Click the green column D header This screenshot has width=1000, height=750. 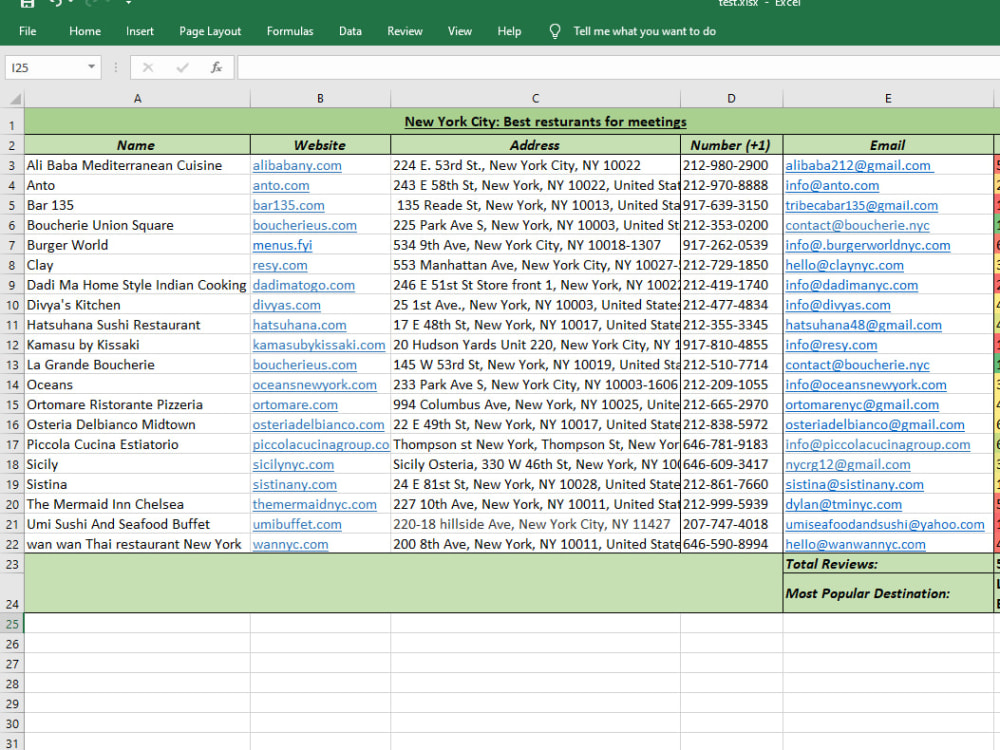(x=730, y=98)
